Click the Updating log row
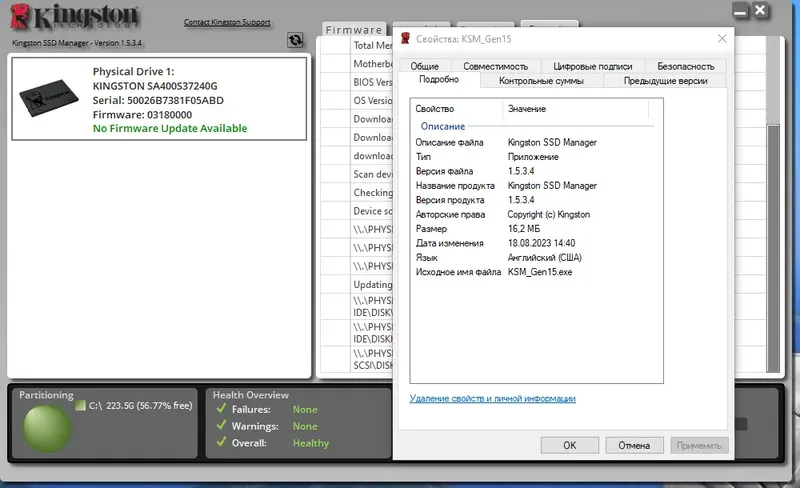 point(357,284)
